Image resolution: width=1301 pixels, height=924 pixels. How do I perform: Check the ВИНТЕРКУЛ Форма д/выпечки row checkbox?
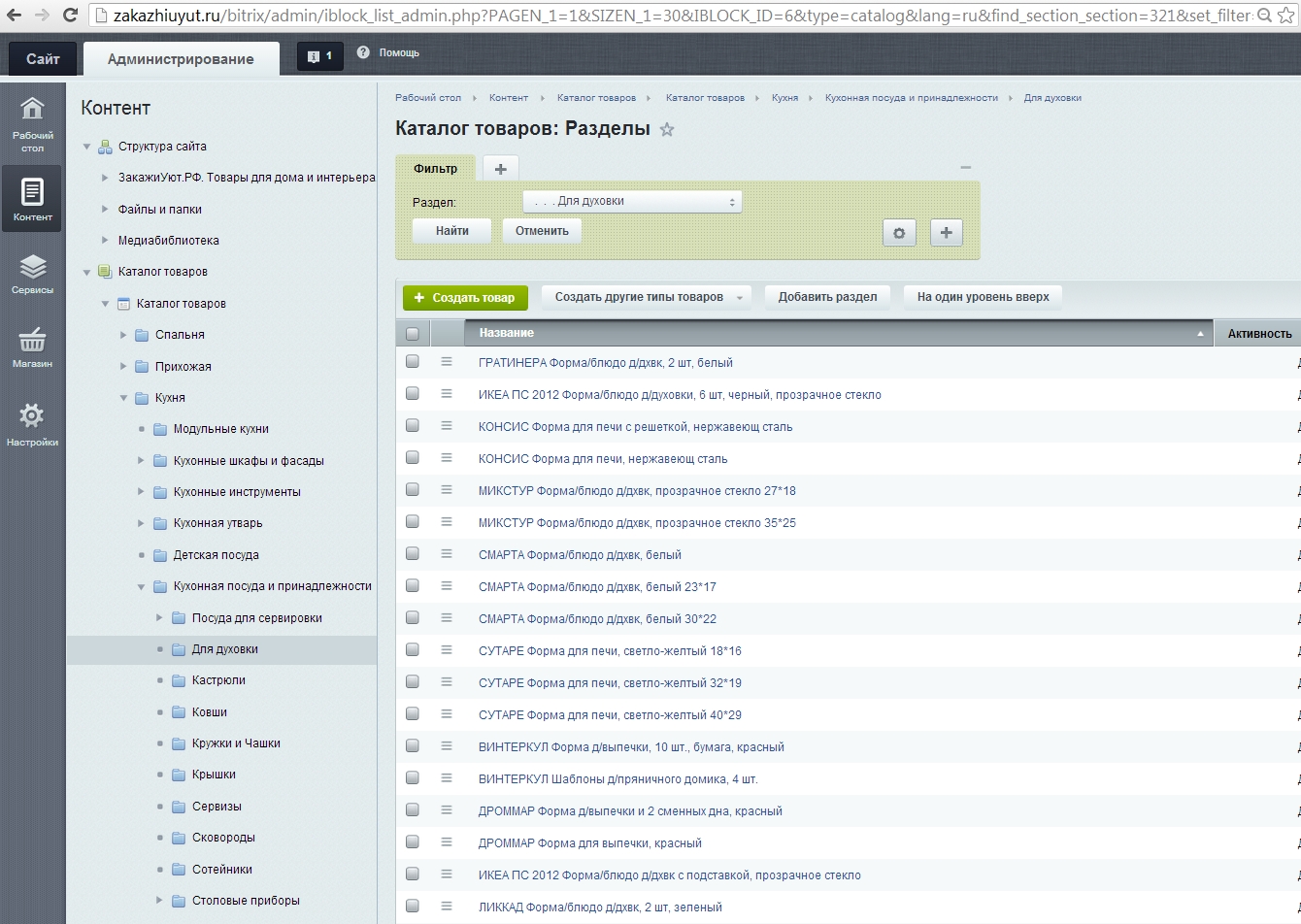tap(413, 745)
